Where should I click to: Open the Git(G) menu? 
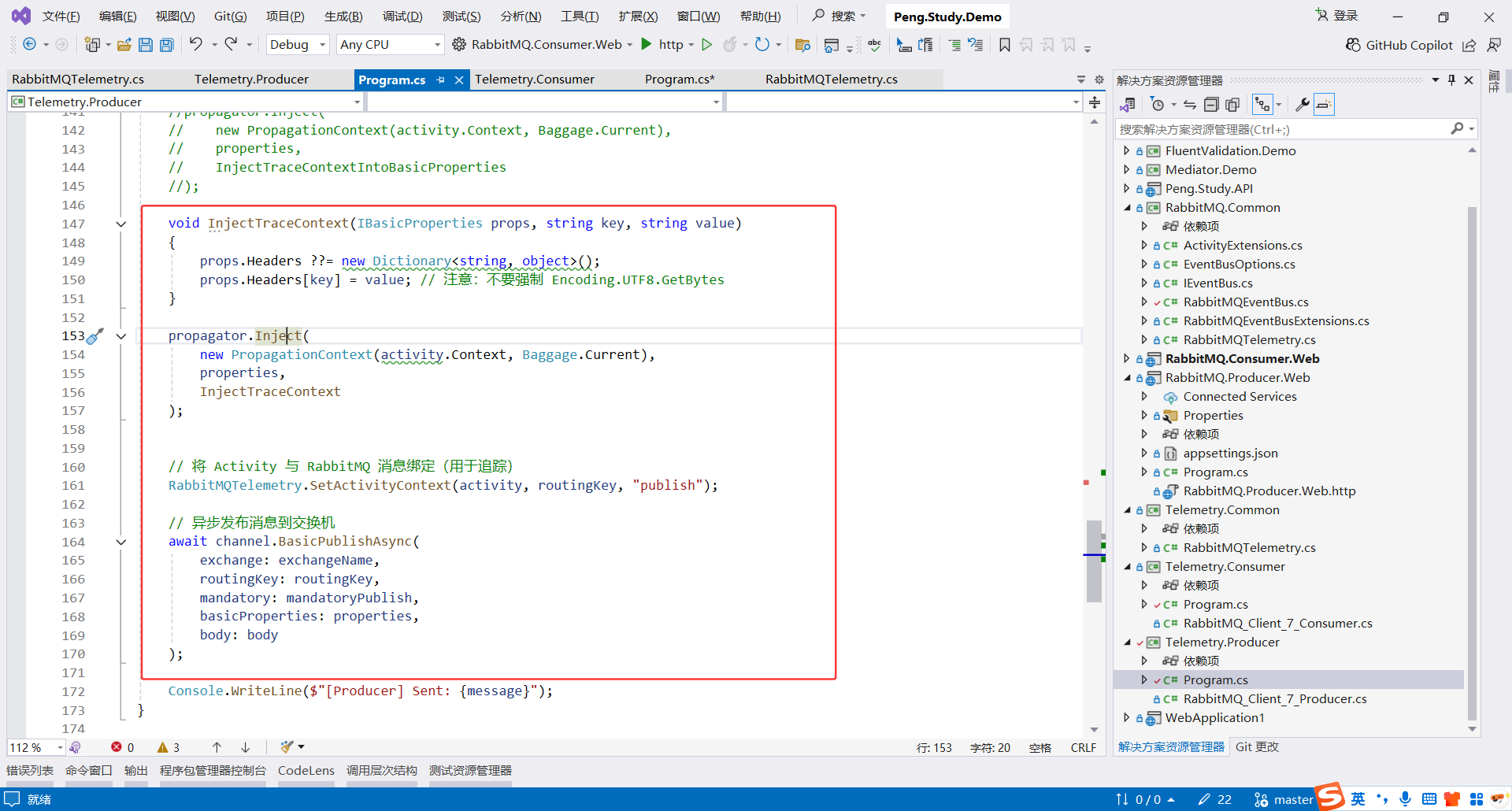pyautogui.click(x=230, y=17)
